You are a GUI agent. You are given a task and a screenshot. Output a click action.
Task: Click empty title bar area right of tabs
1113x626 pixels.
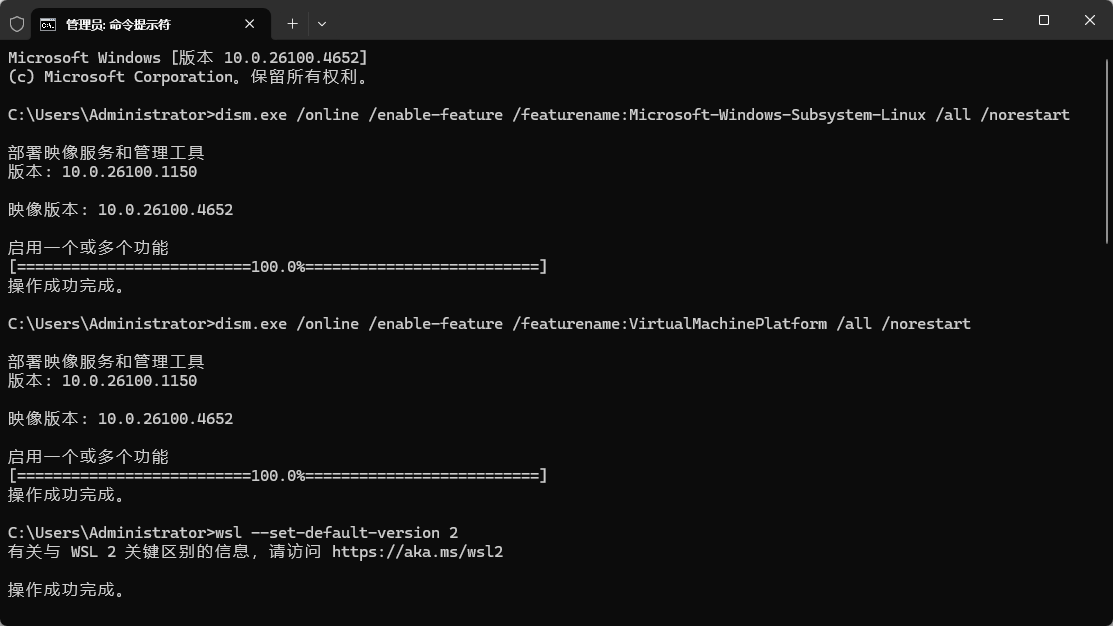point(650,20)
